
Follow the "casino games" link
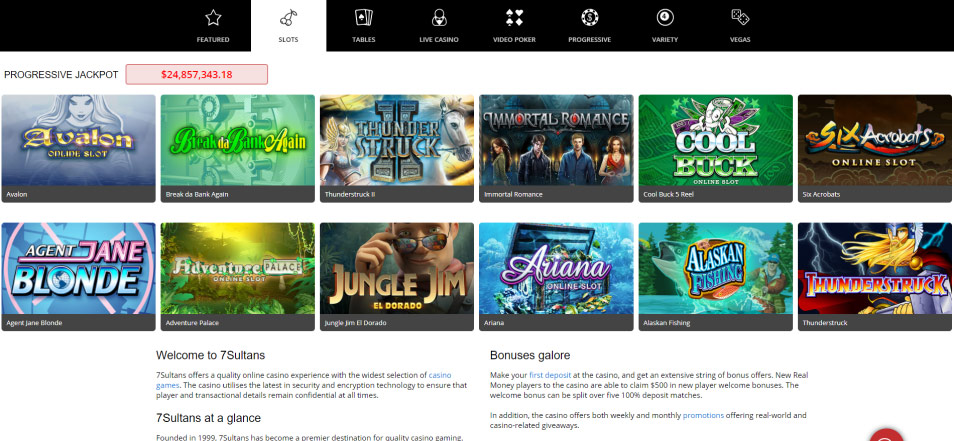440,375
